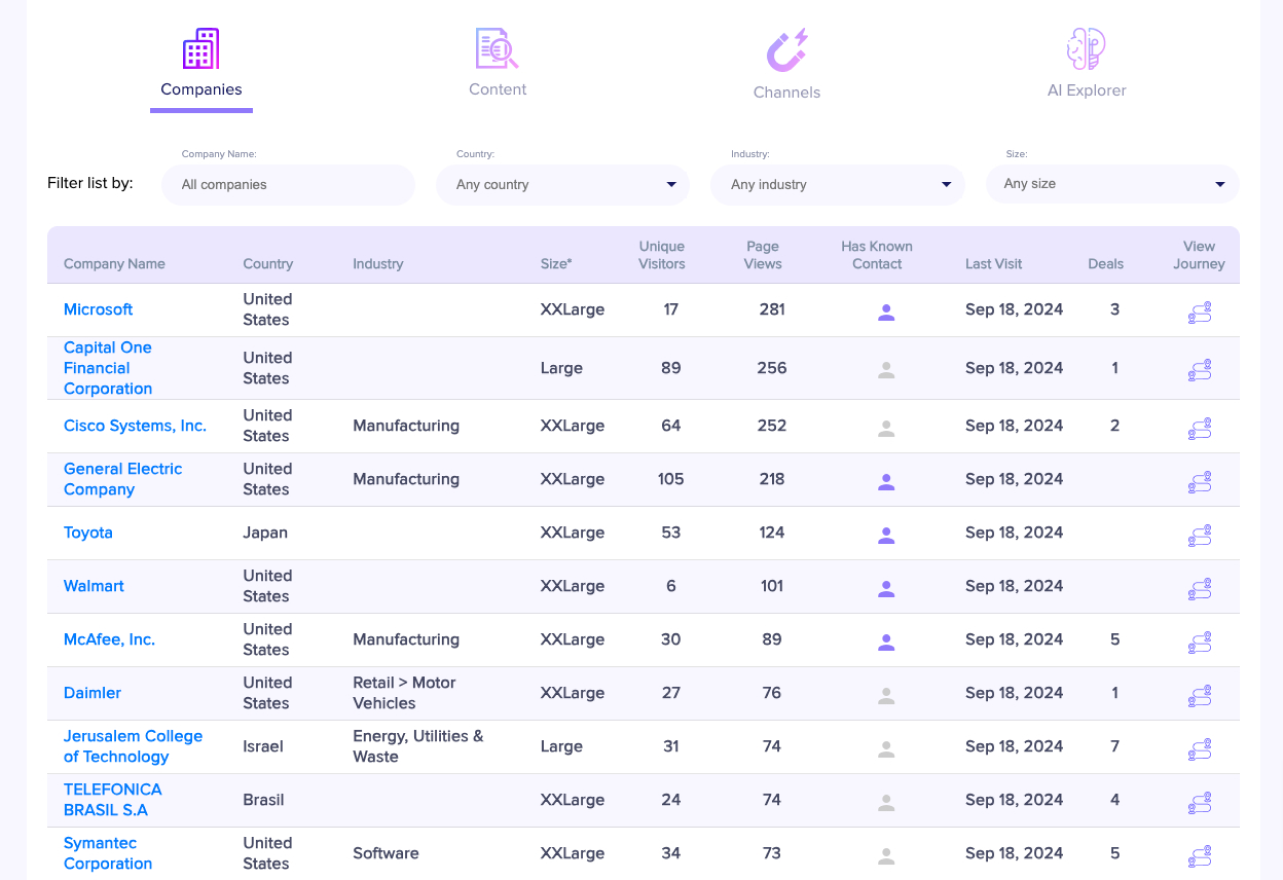Click known contact icon for McAfee
This screenshot has height=880, width=1283.
(886, 642)
